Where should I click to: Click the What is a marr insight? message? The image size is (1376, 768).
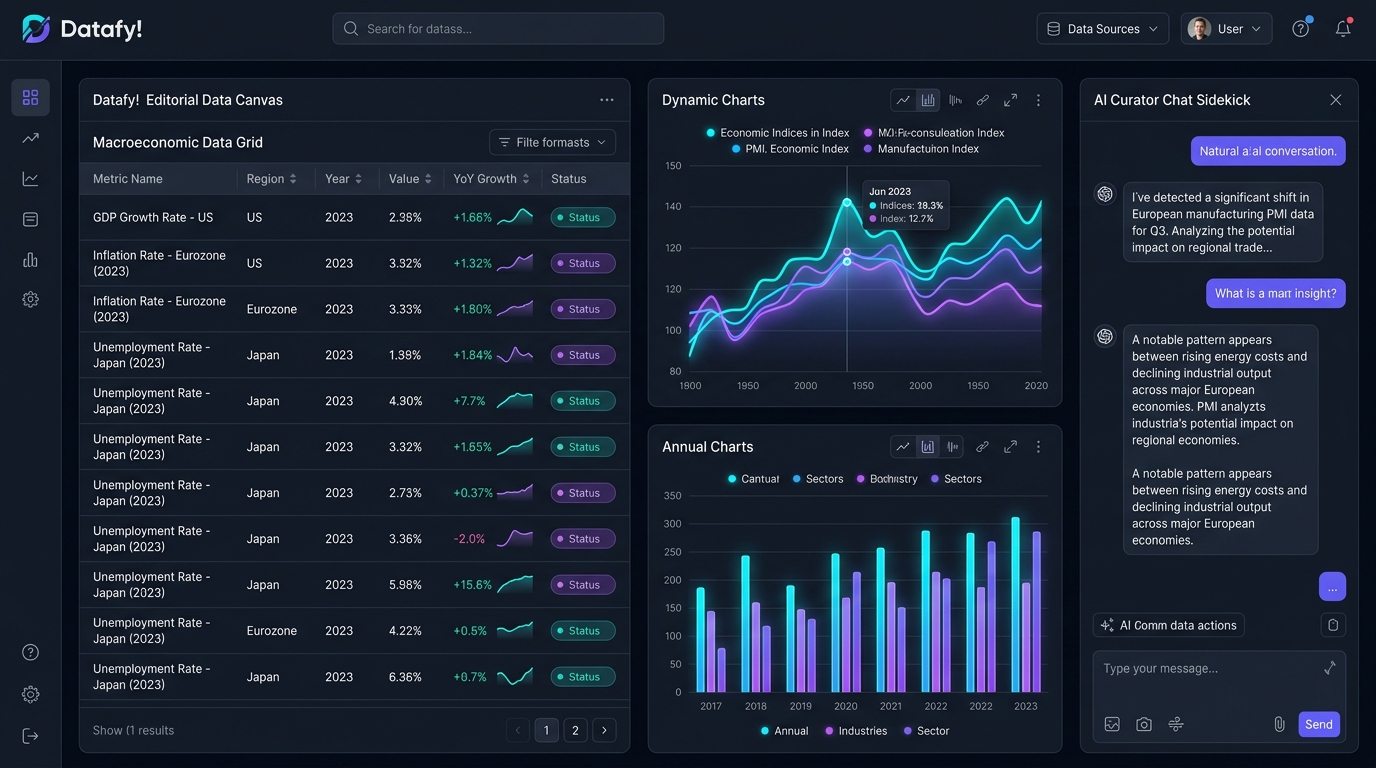[x=1276, y=293]
